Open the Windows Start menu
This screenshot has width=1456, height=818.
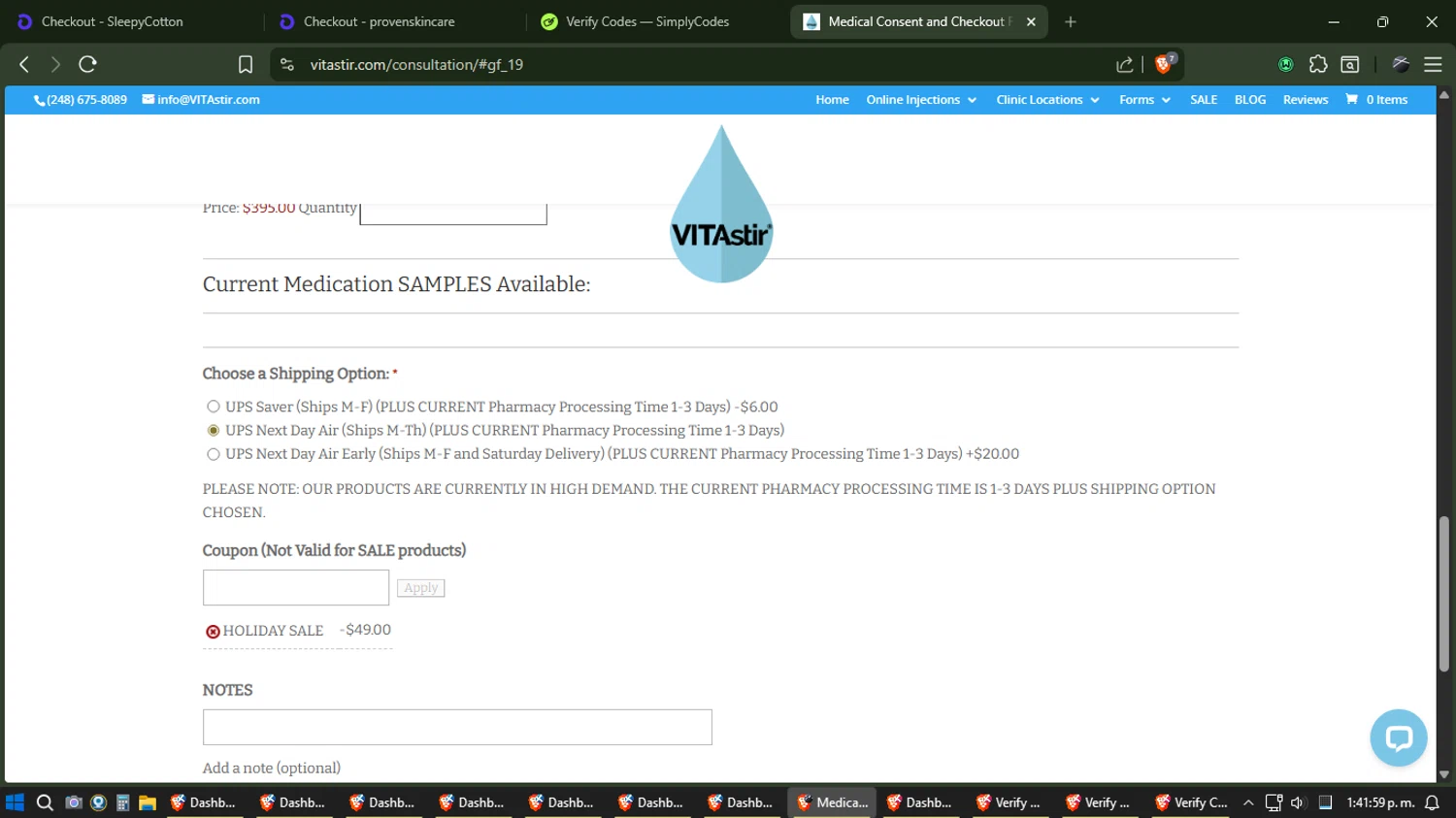15,802
